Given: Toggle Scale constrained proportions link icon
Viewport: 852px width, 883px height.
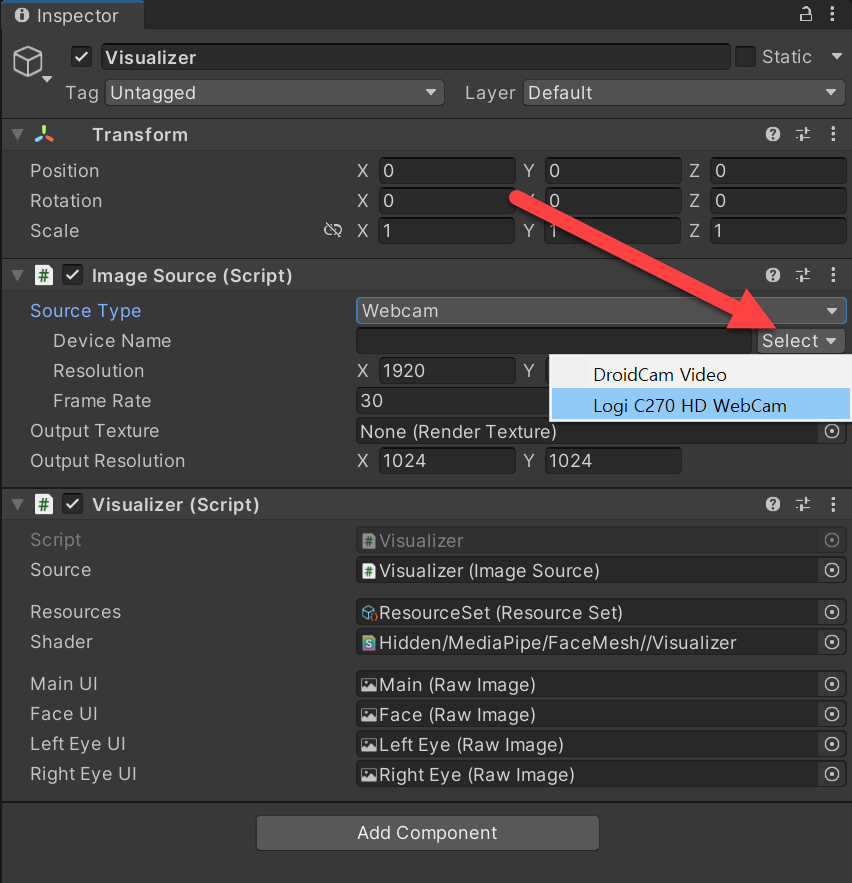Looking at the screenshot, I should pos(333,230).
